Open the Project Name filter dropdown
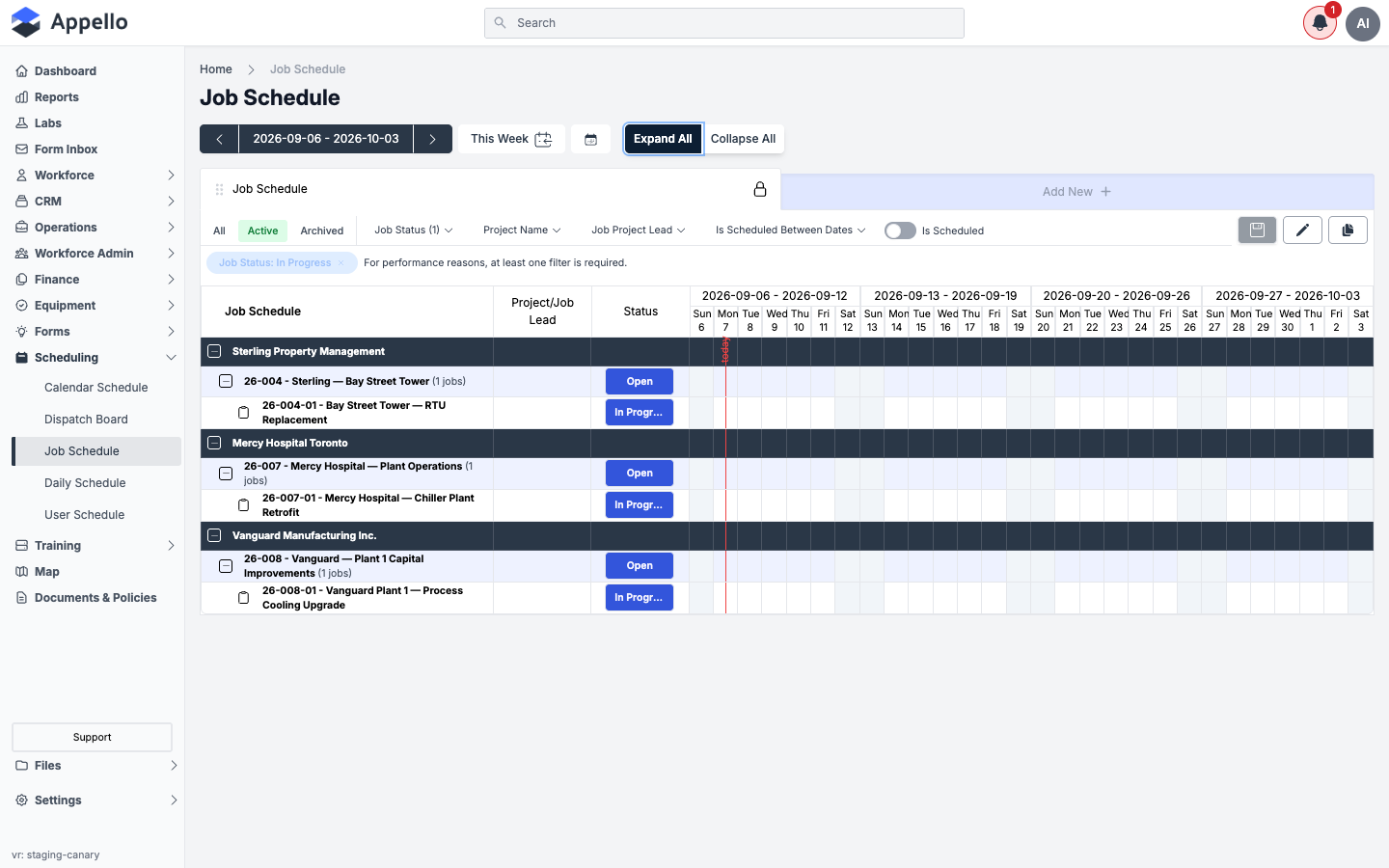1389x868 pixels. pyautogui.click(x=522, y=231)
